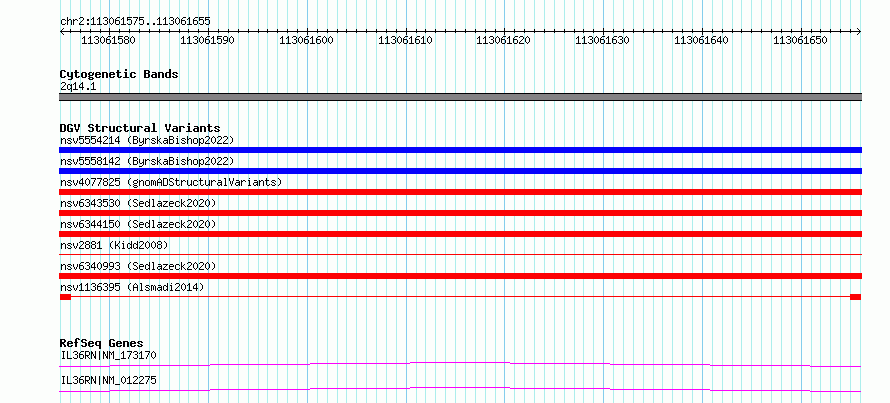Click left red block of nsv1136395 feature

click(x=65, y=297)
